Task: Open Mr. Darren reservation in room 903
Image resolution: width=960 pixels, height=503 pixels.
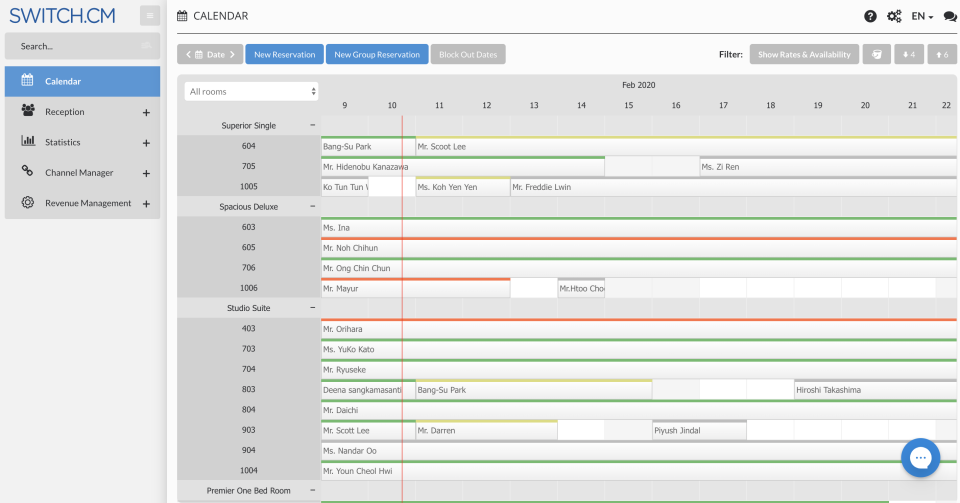Action: point(487,430)
